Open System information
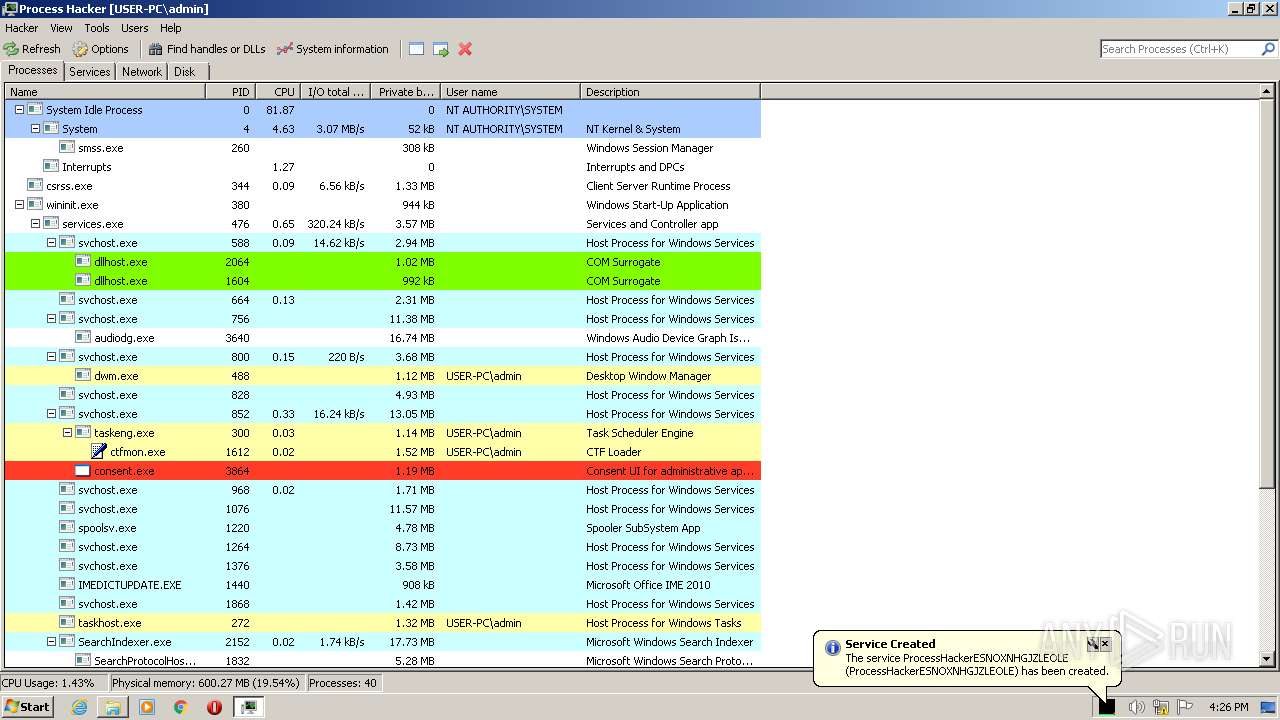The image size is (1280, 720). tap(333, 49)
